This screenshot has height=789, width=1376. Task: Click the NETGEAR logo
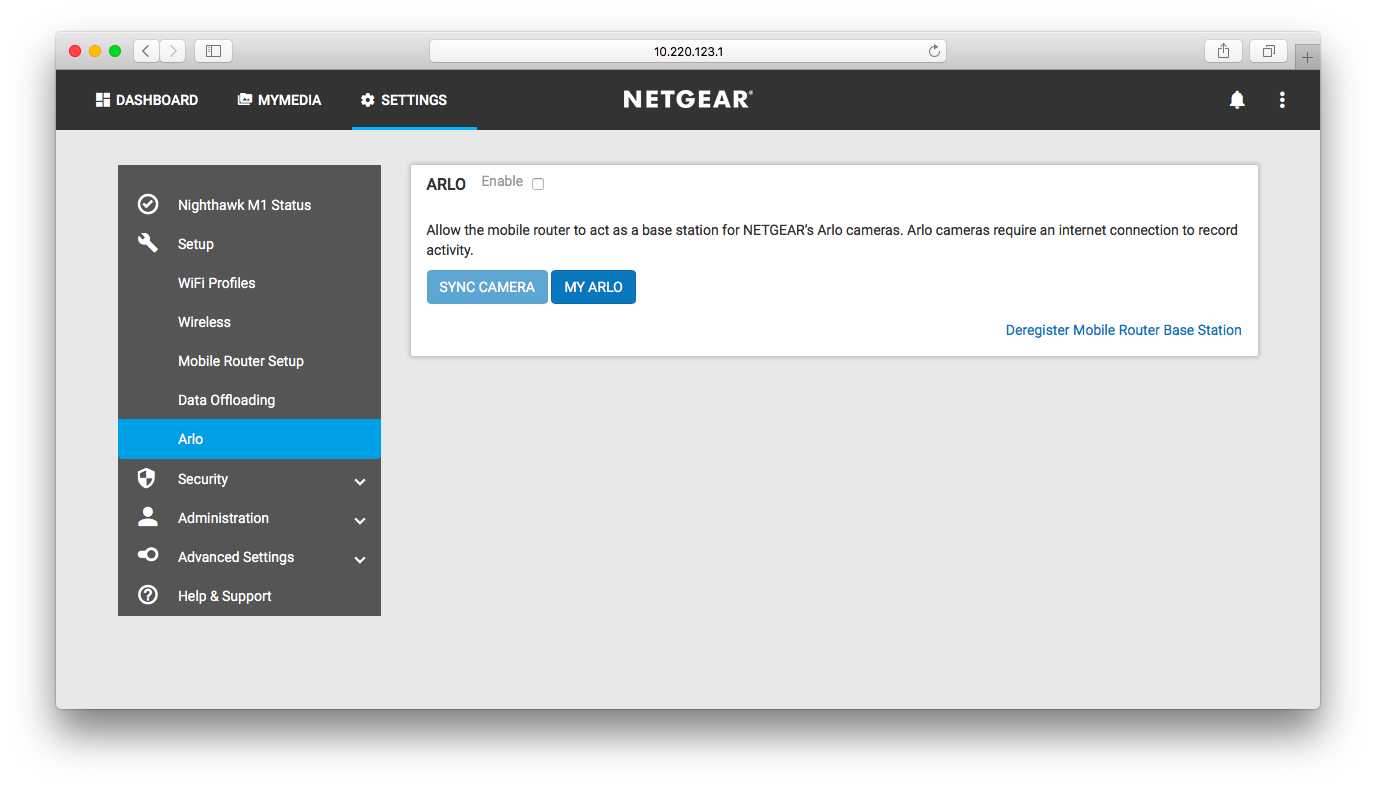click(x=688, y=99)
